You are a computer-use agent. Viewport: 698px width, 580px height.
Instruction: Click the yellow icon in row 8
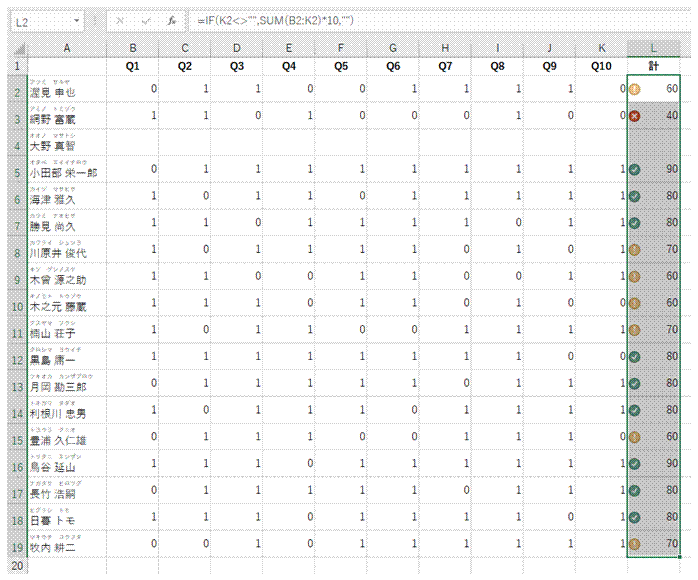coord(635,250)
